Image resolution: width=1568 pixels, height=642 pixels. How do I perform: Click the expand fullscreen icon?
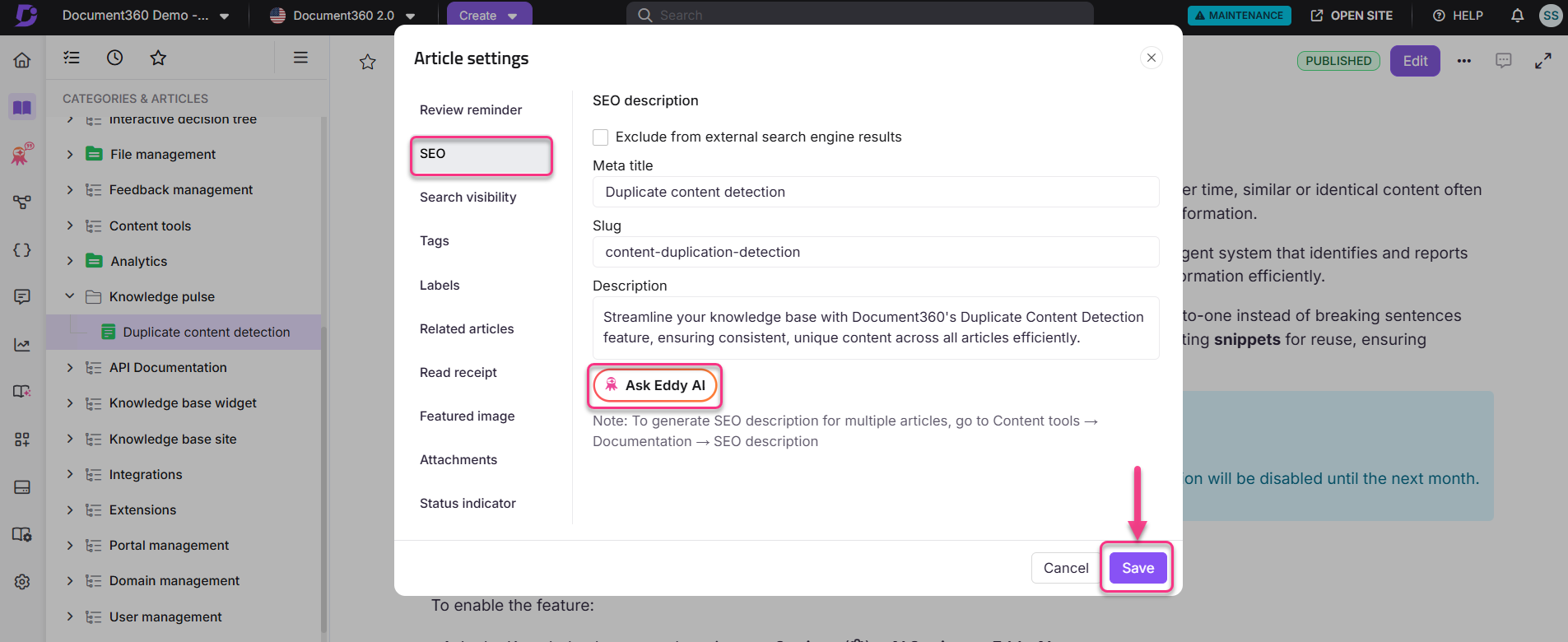(1543, 61)
